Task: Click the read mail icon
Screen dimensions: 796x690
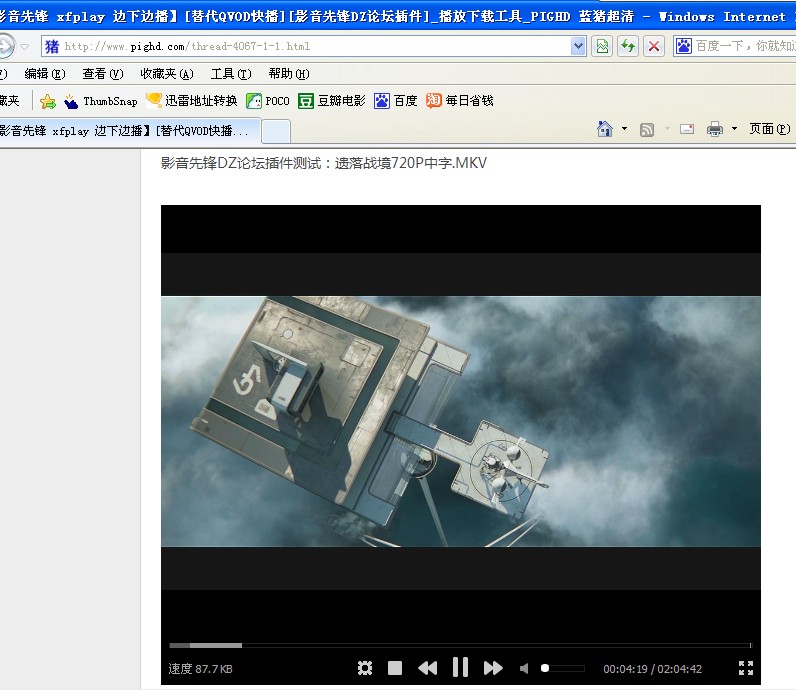Action: [x=687, y=129]
